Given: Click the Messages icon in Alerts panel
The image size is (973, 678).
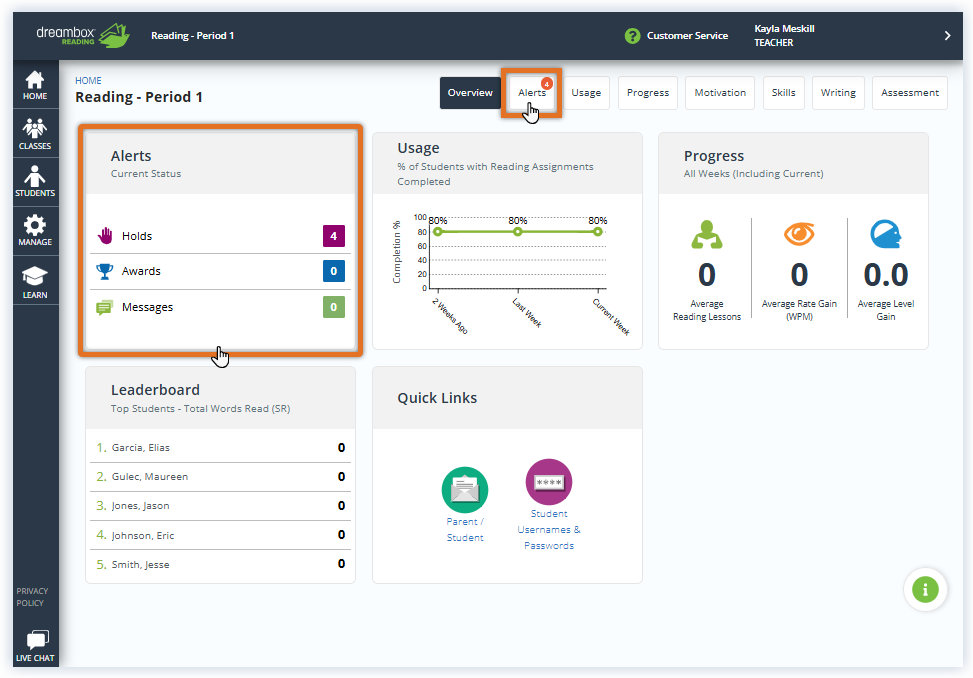Looking at the screenshot, I should [108, 306].
